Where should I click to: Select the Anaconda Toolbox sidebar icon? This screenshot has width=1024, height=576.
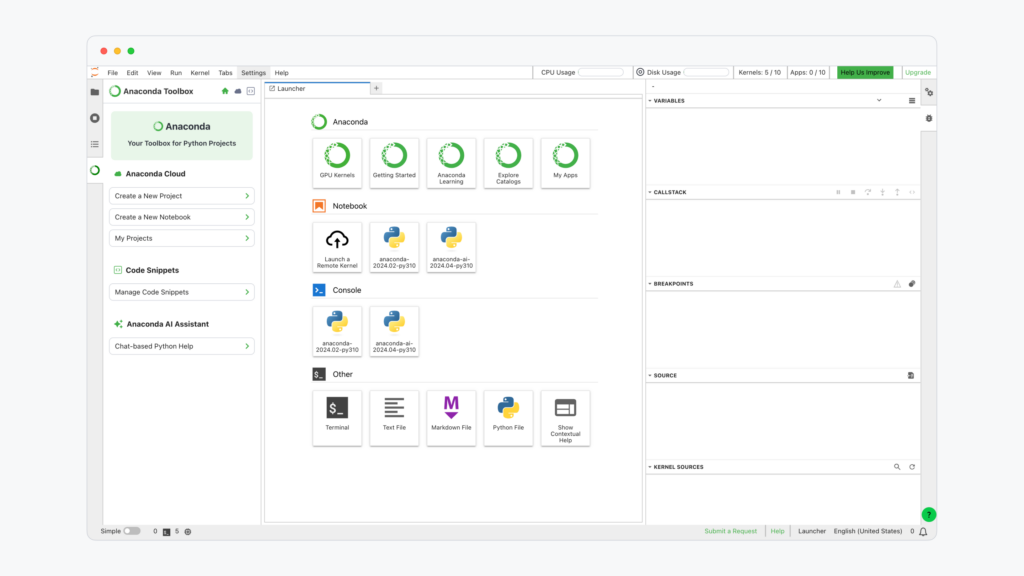tap(95, 170)
